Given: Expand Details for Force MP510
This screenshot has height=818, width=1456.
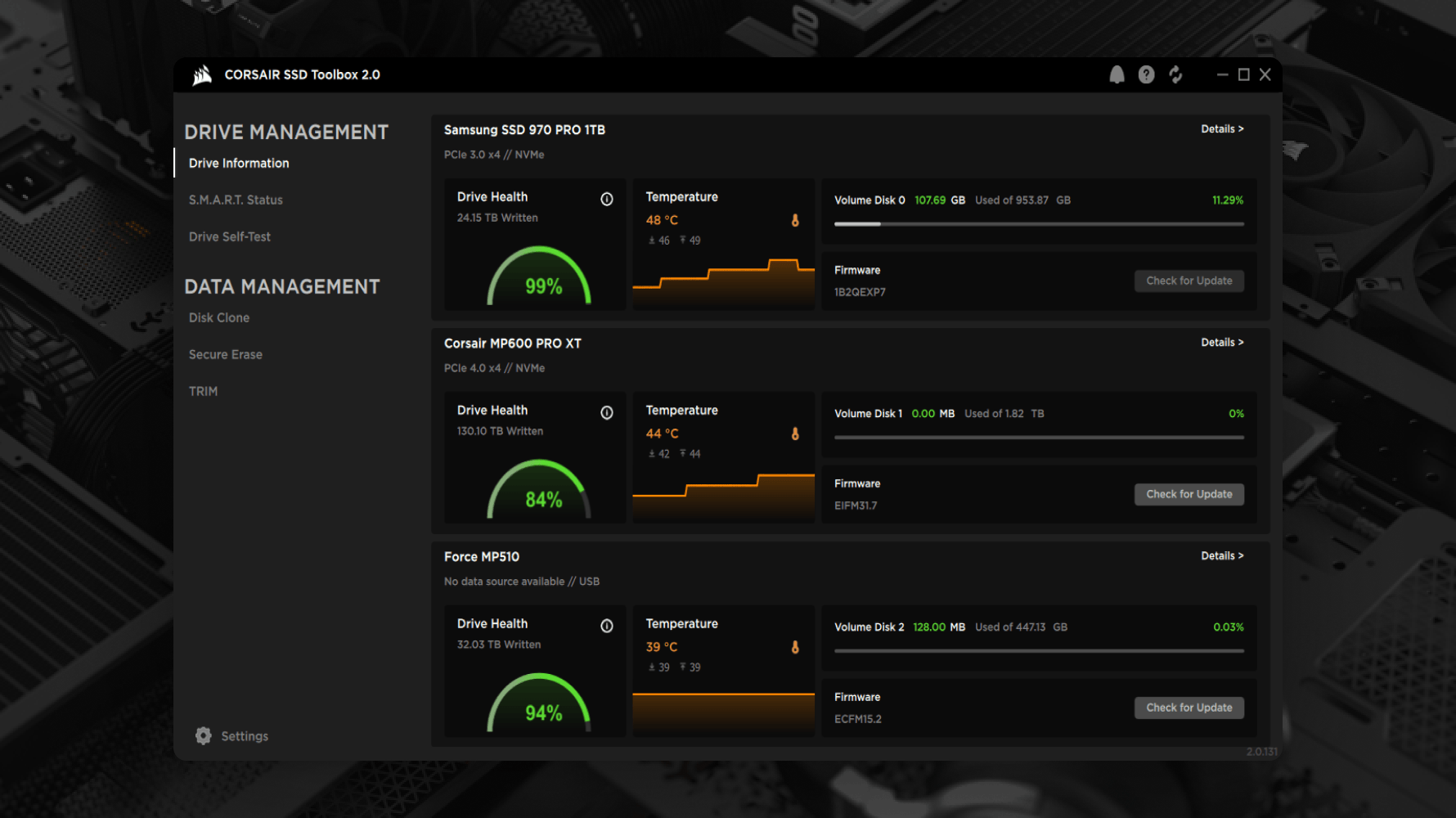Looking at the screenshot, I should 1222,555.
